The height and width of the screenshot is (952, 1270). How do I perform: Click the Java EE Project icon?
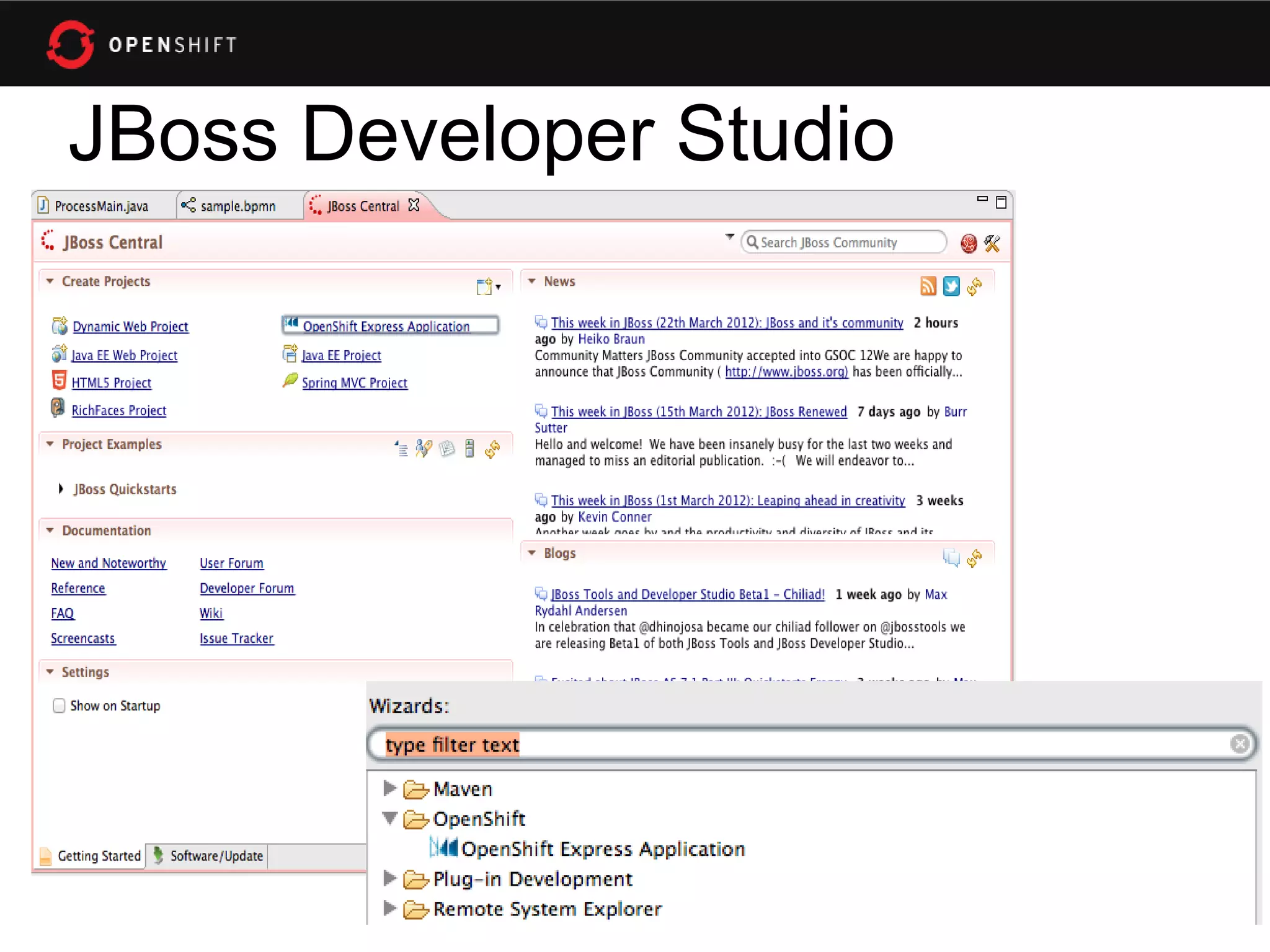click(289, 353)
